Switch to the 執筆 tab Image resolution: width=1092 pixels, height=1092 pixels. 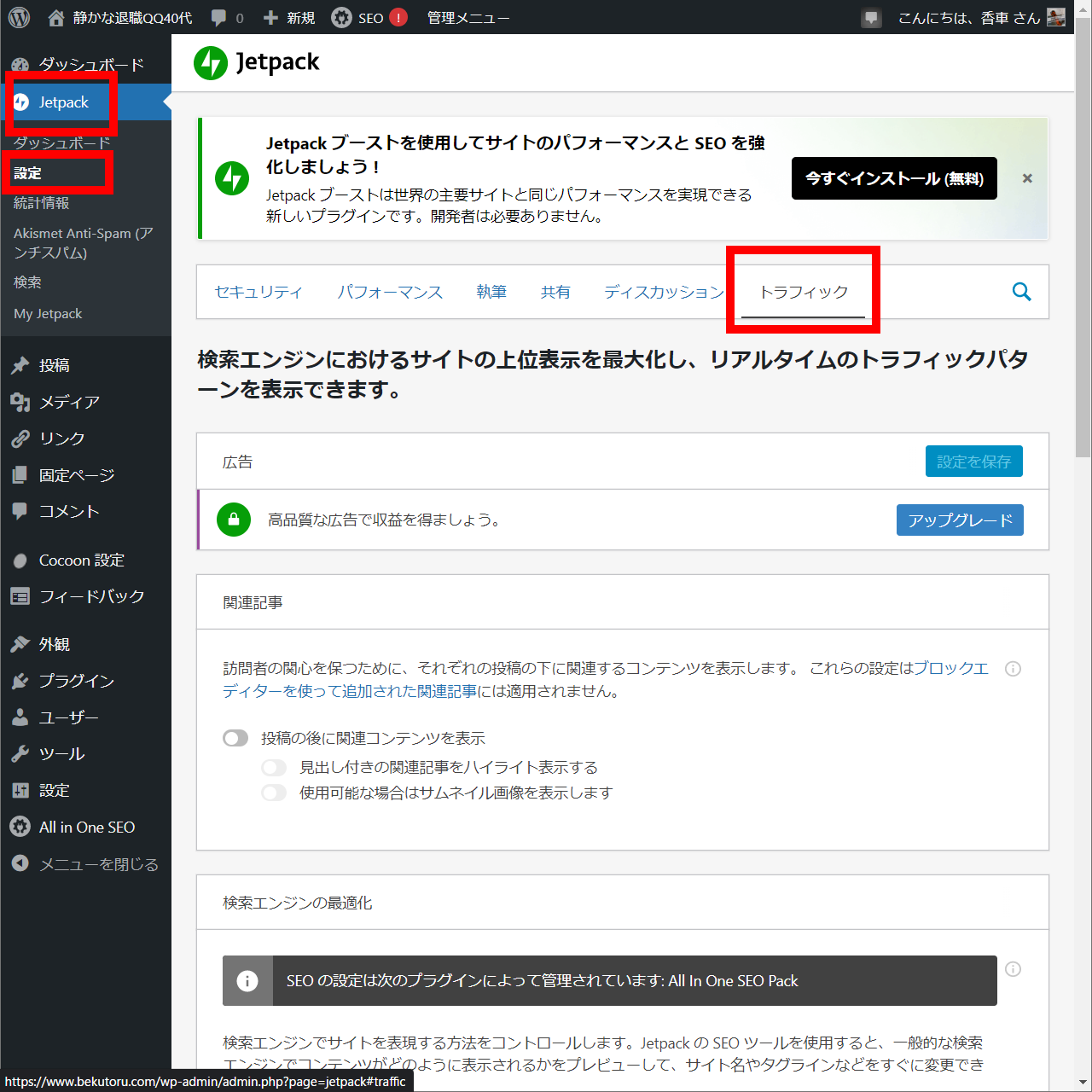[x=491, y=292]
